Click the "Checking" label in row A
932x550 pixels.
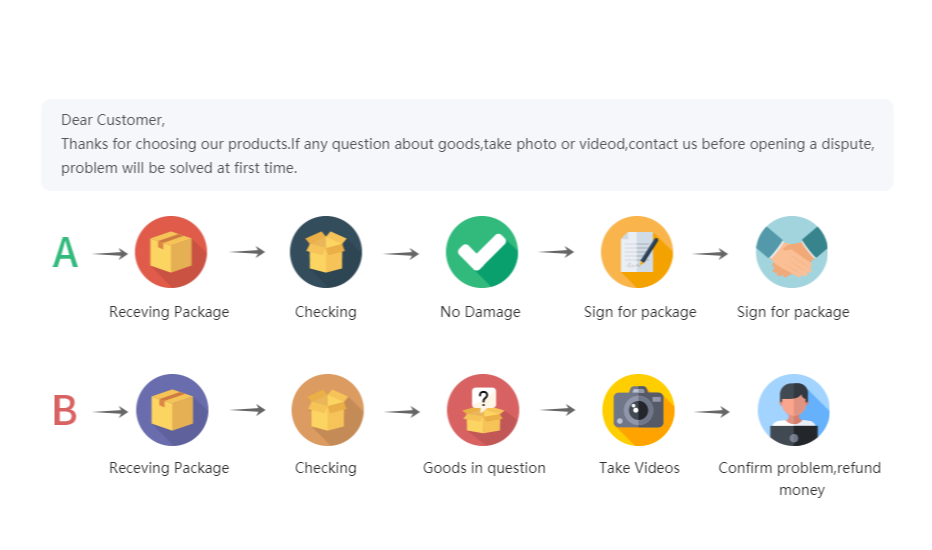click(x=325, y=312)
